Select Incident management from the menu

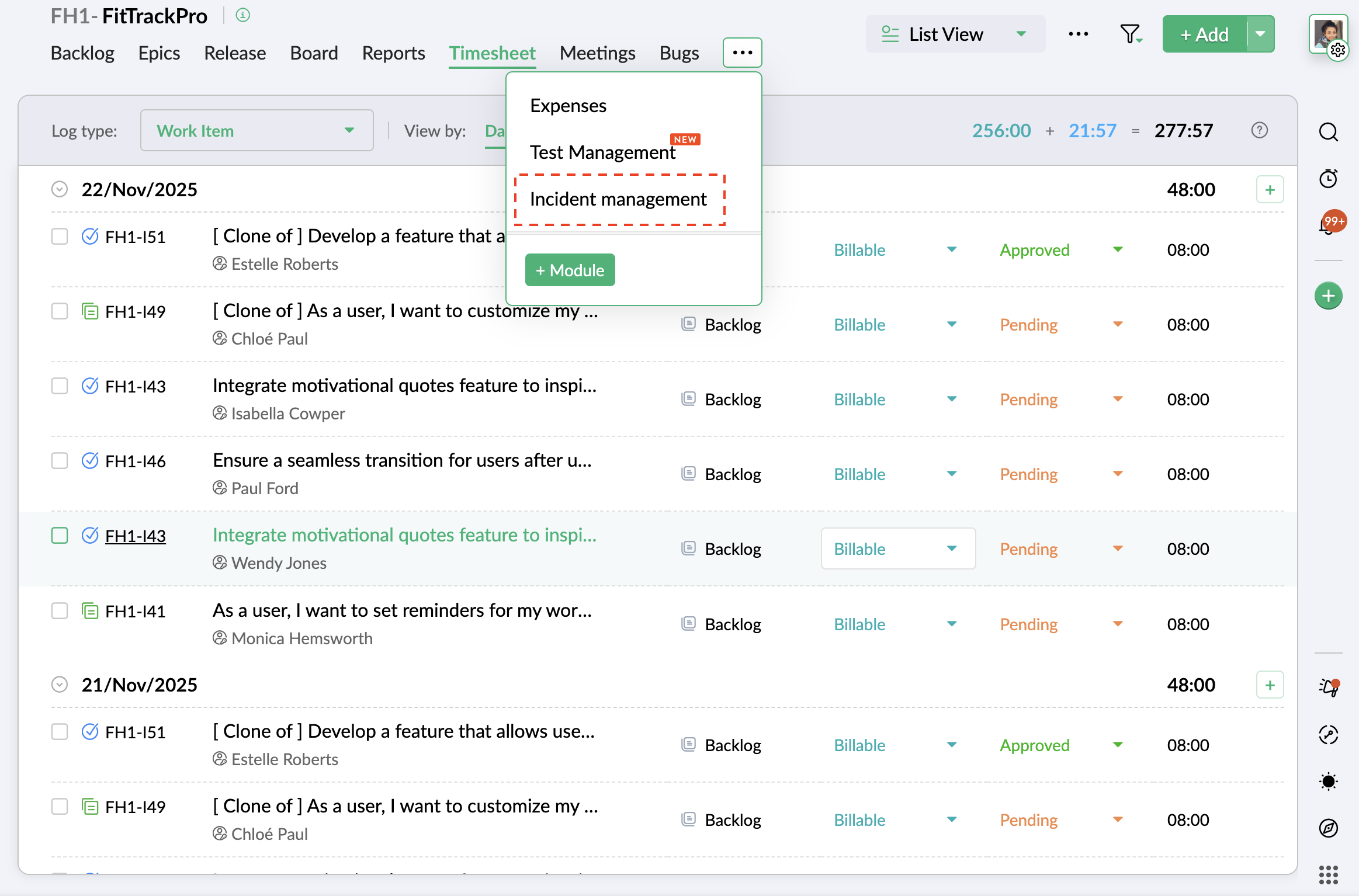point(618,199)
